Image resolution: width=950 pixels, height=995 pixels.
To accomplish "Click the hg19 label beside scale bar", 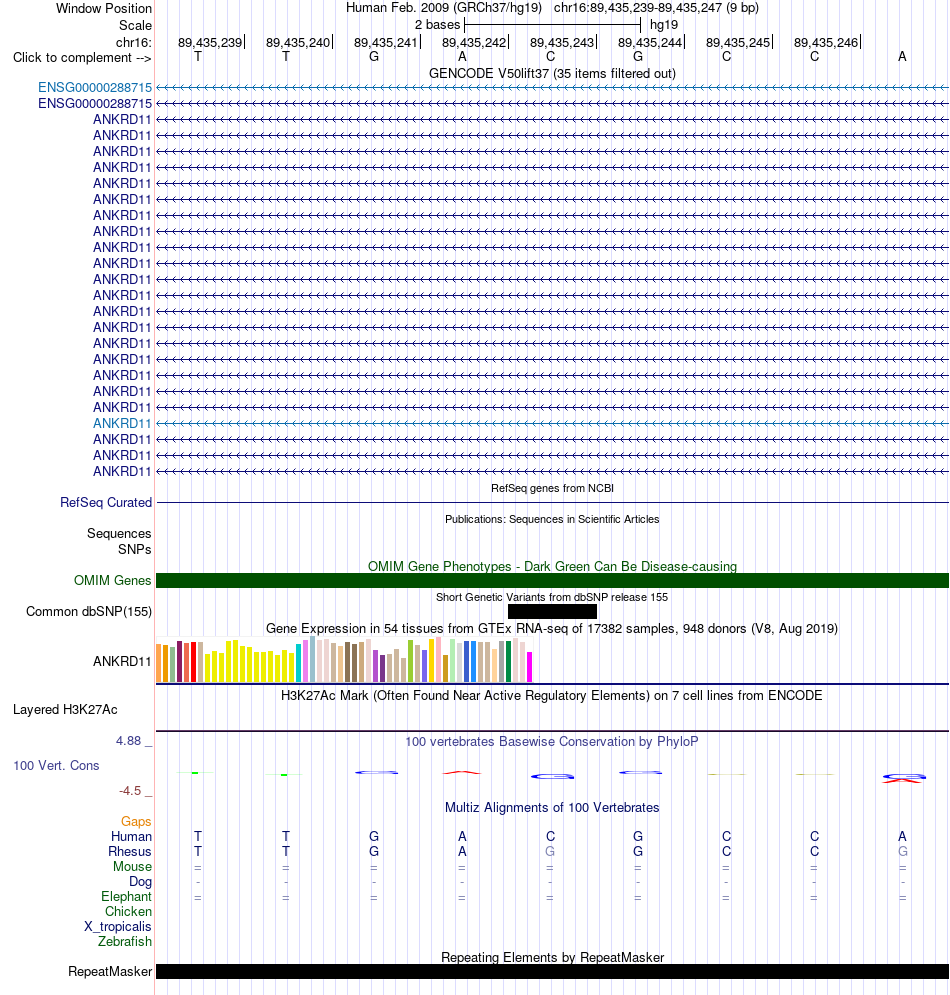I will 664,25.
